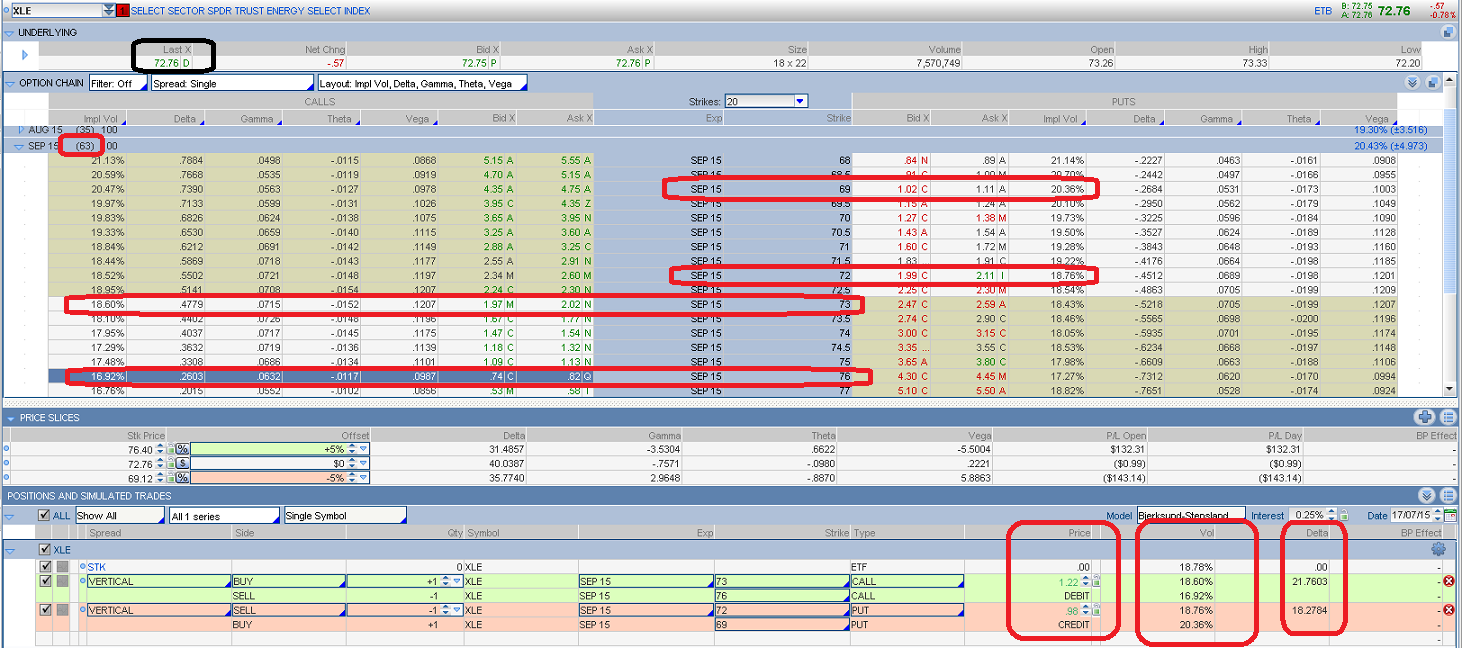Click the lock icon on 69.12 price slice
This screenshot has width=1462, height=648.
click(171, 478)
